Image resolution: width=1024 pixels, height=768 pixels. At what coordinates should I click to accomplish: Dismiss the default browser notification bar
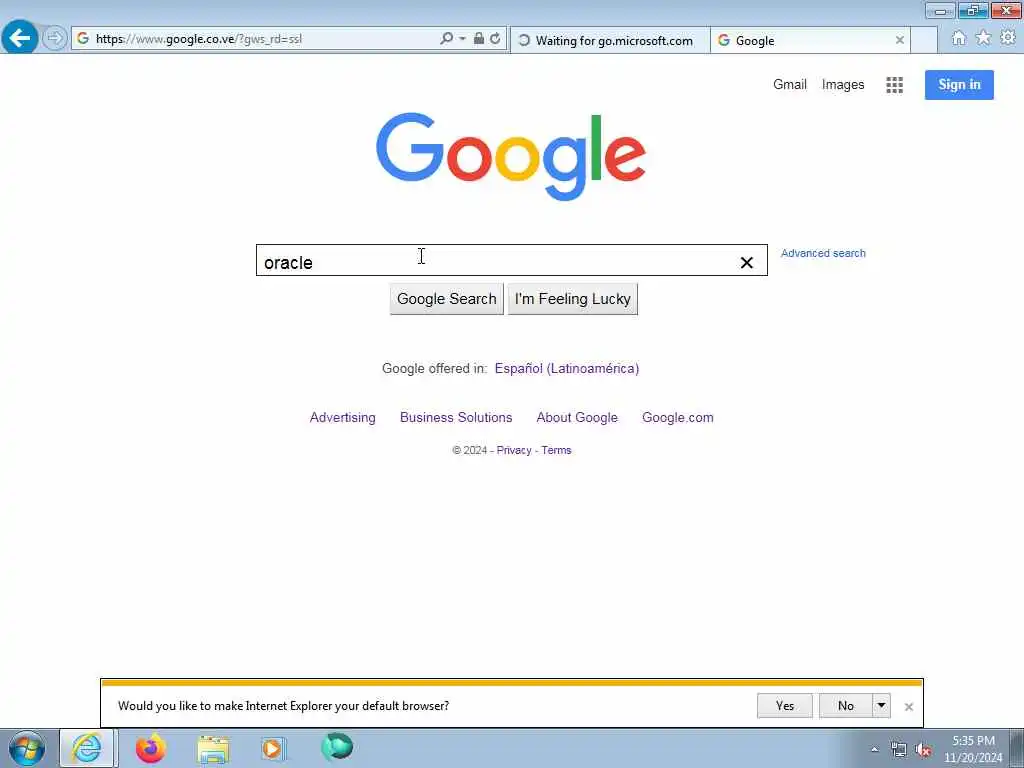(908, 707)
